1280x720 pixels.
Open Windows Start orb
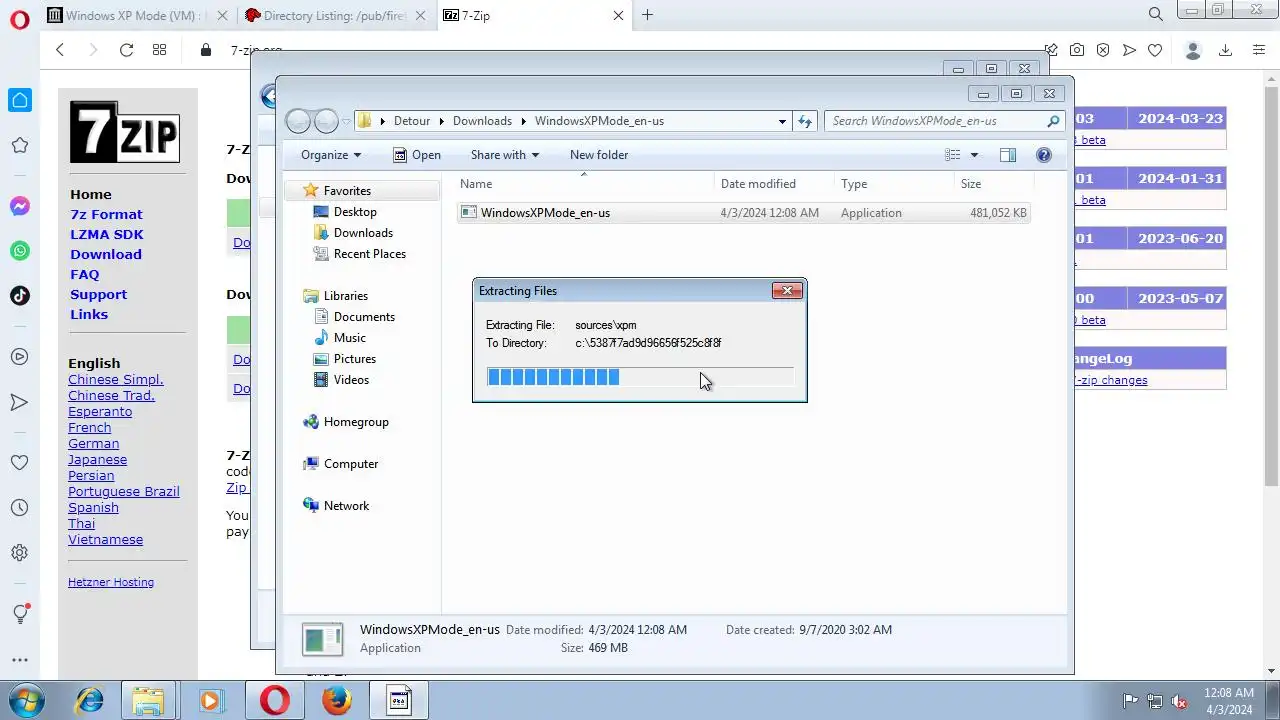pyautogui.click(x=26, y=700)
